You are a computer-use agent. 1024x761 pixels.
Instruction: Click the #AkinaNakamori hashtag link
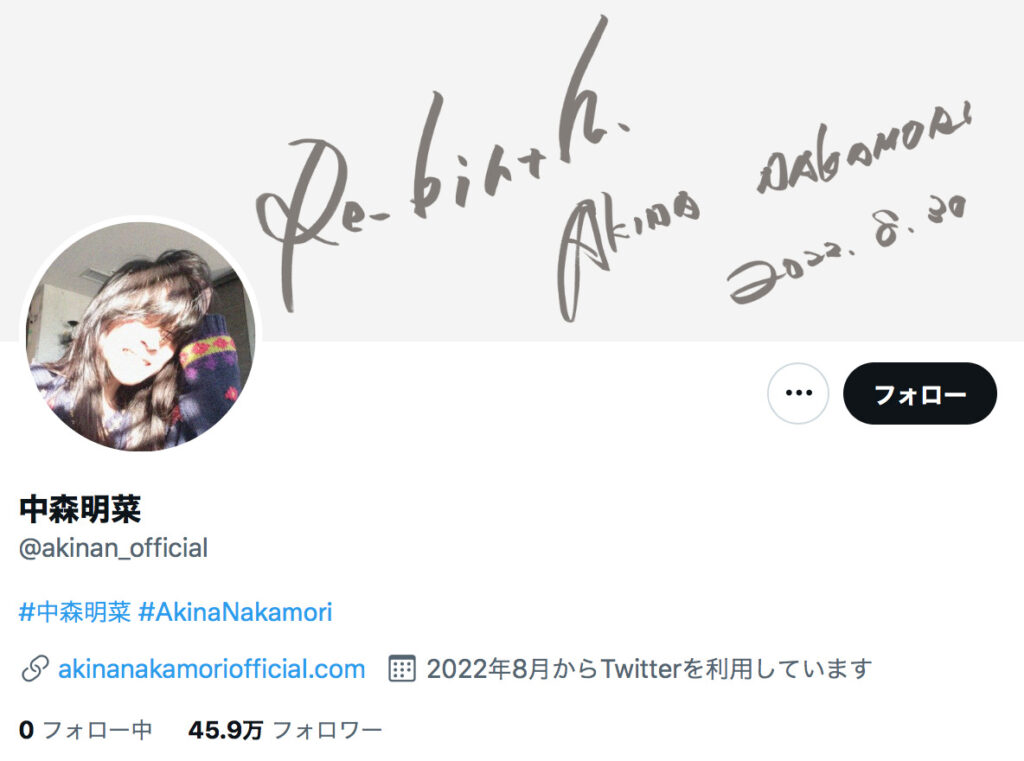tap(236, 612)
